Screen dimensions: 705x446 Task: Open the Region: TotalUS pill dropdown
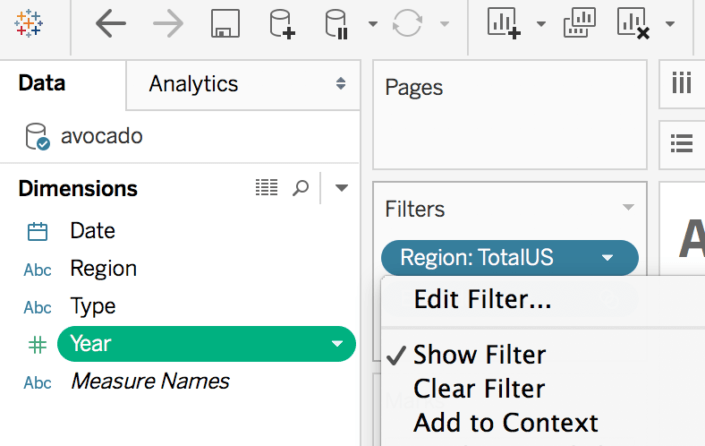pyautogui.click(x=608, y=258)
